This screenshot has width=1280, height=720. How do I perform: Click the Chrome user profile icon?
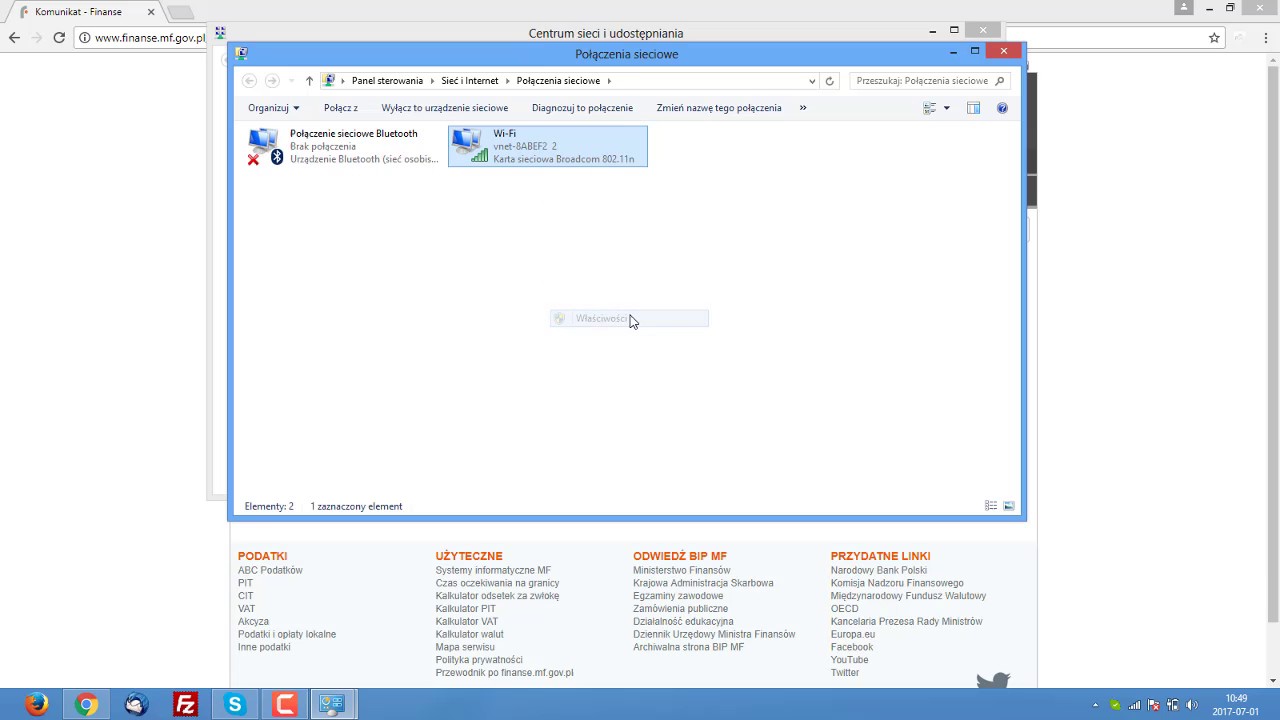[x=1184, y=8]
